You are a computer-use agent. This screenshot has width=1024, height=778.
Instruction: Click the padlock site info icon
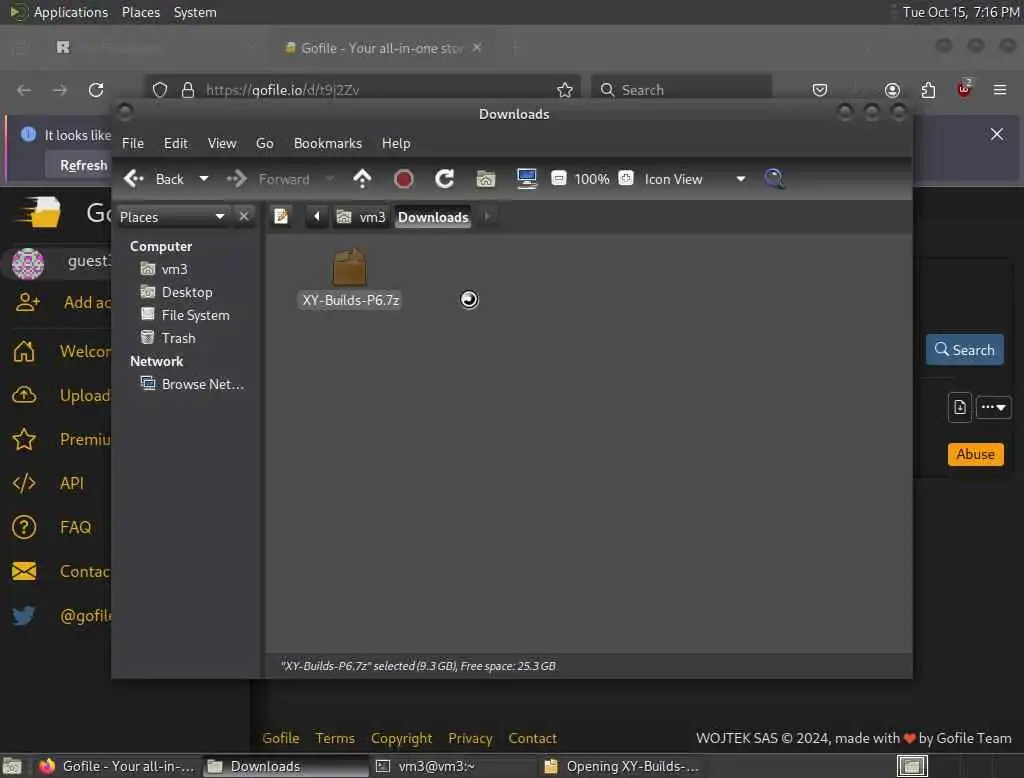(188, 89)
